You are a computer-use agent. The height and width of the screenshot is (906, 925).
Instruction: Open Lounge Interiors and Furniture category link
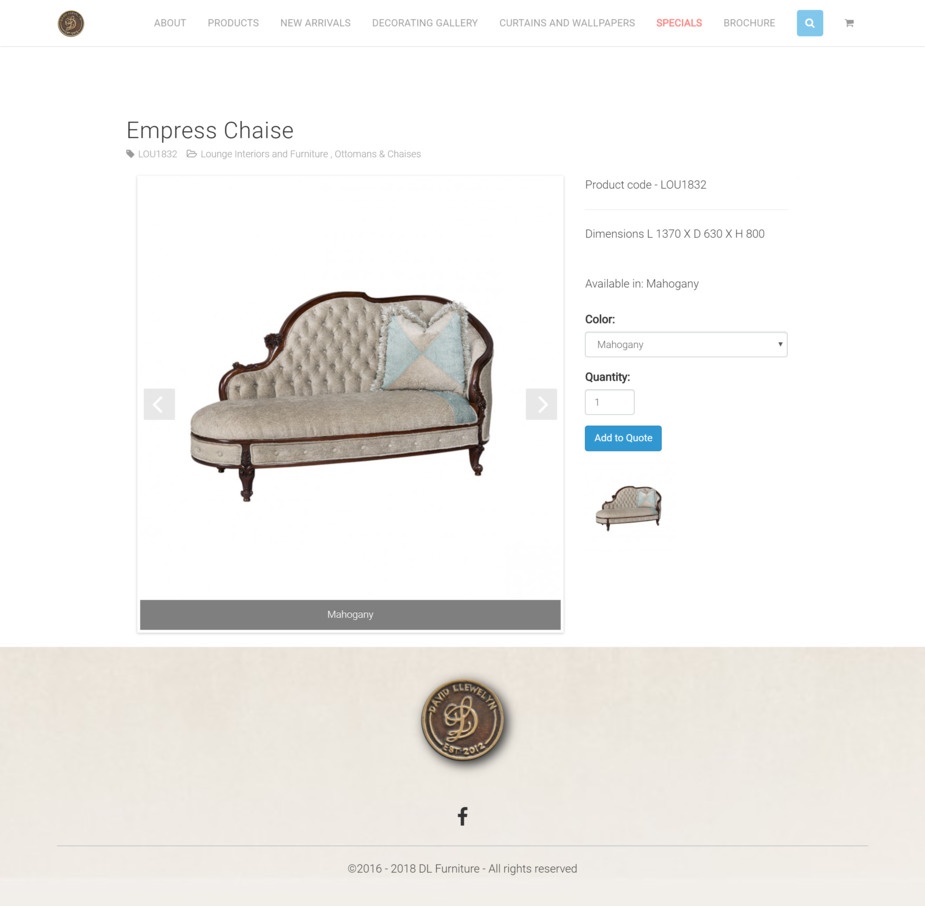264,154
